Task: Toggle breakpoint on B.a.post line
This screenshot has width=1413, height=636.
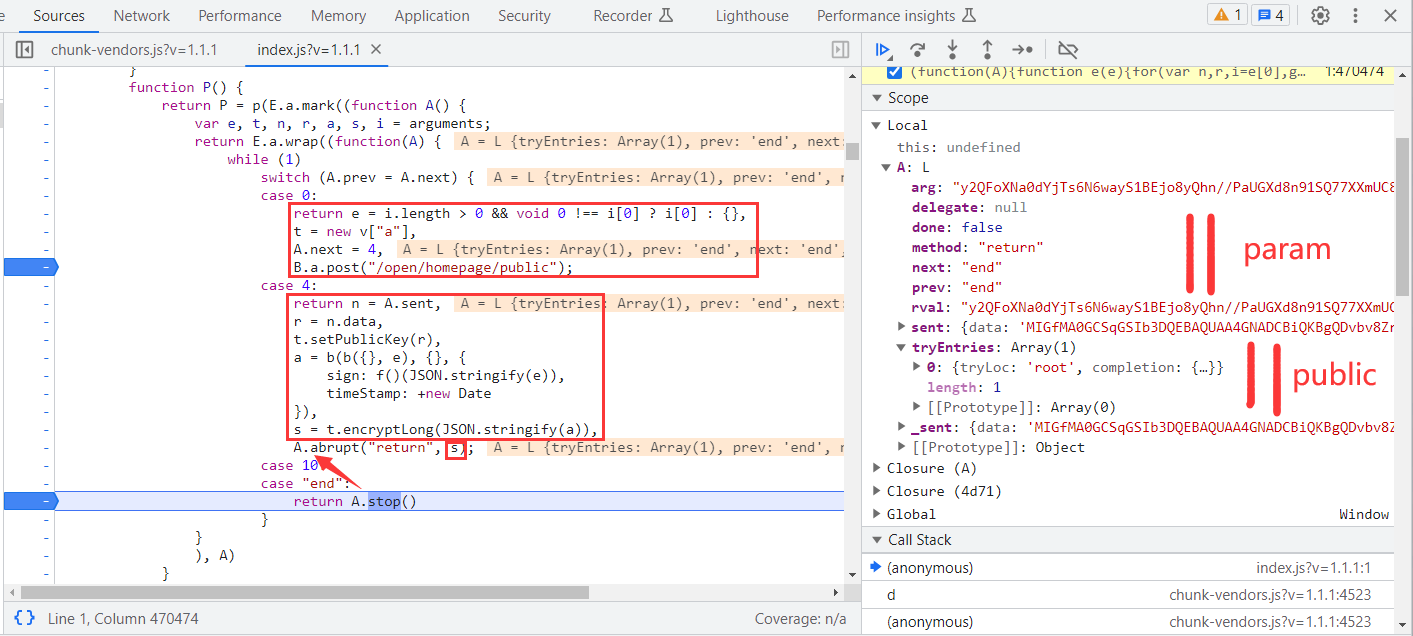Action: pyautogui.click(x=30, y=267)
